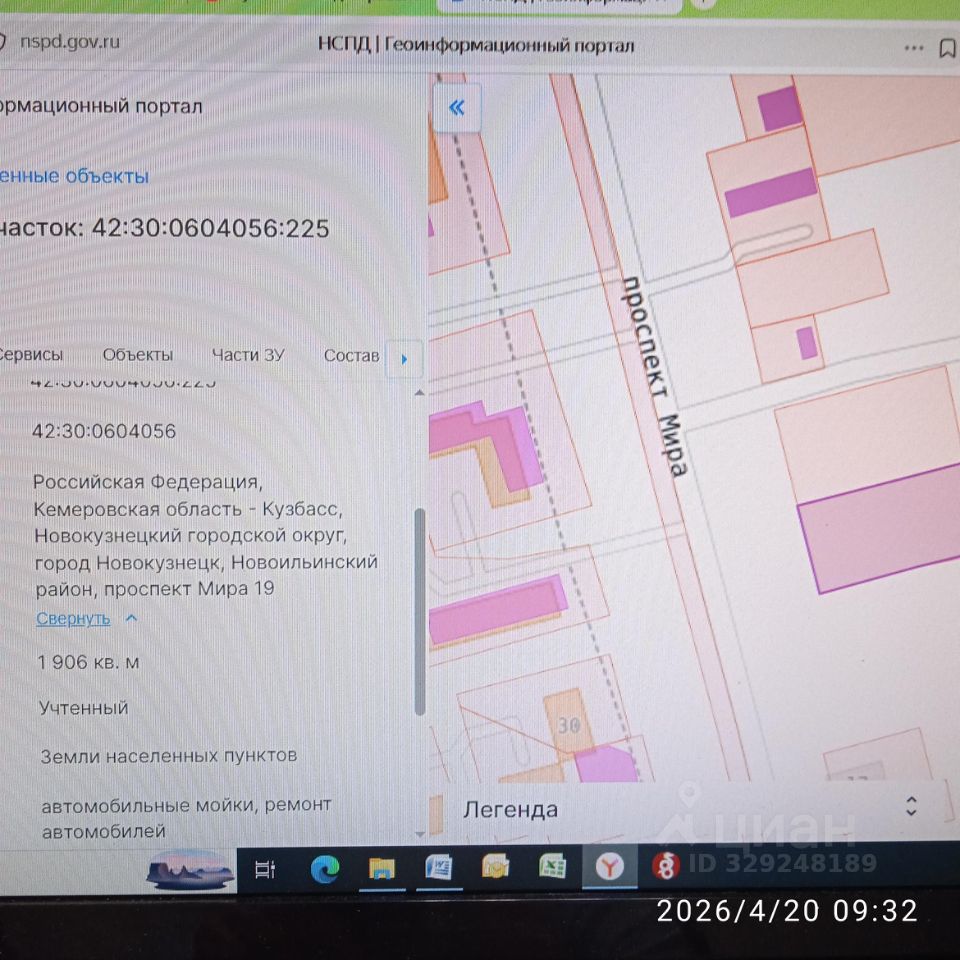Click status text Учтенный
The image size is (960, 960).
tap(84, 708)
